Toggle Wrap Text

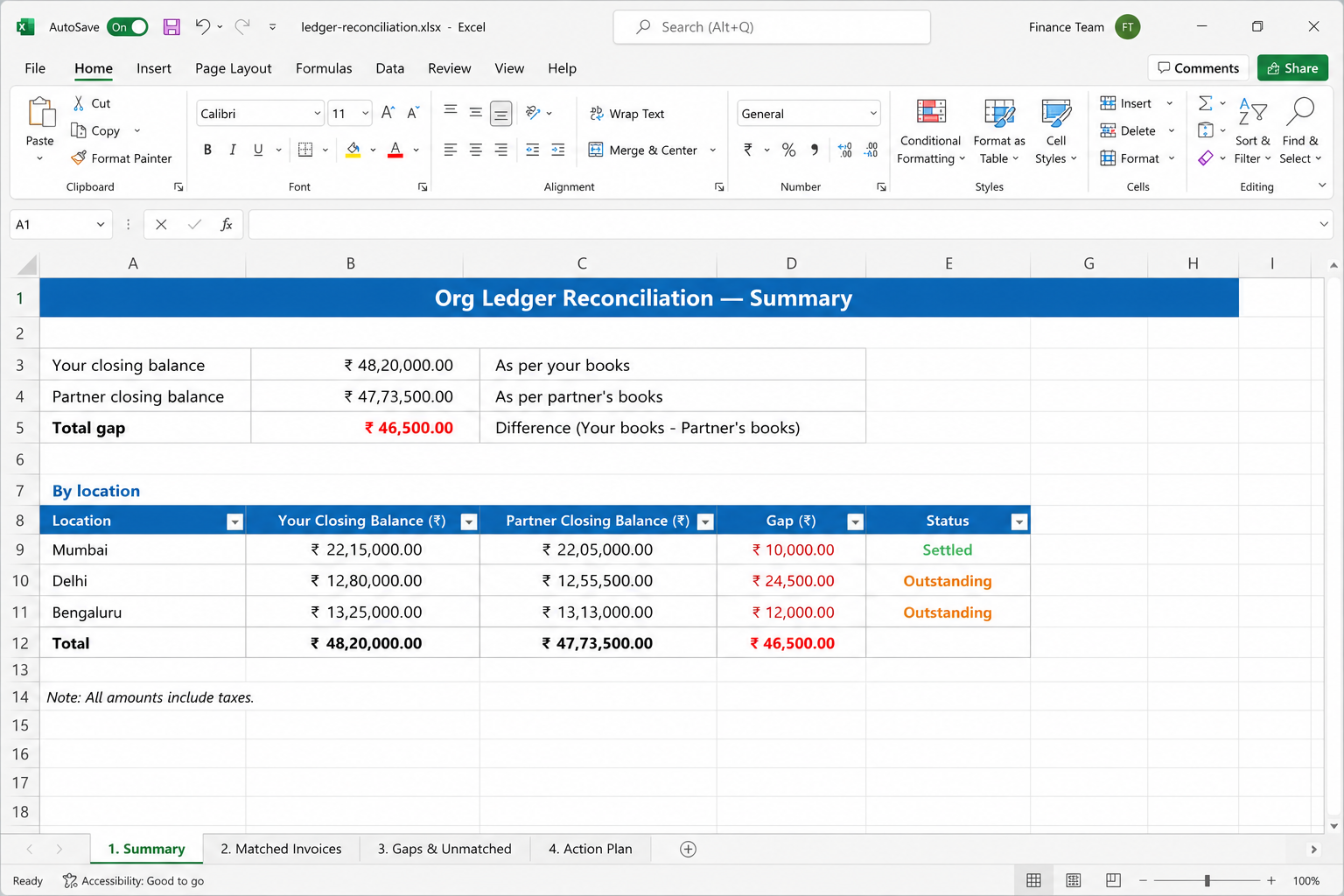coord(627,114)
